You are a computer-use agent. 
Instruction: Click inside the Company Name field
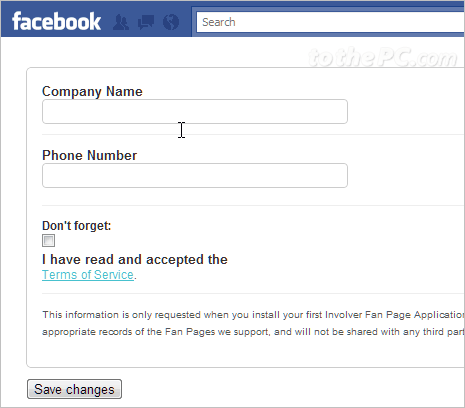pos(195,111)
